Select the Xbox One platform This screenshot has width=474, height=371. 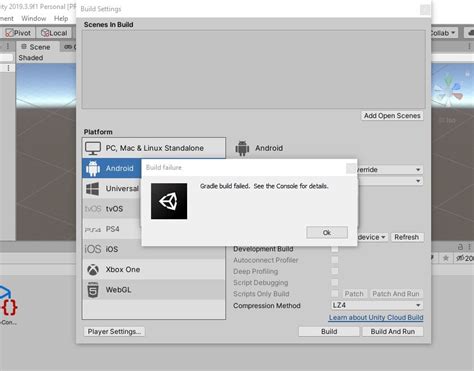(x=154, y=269)
